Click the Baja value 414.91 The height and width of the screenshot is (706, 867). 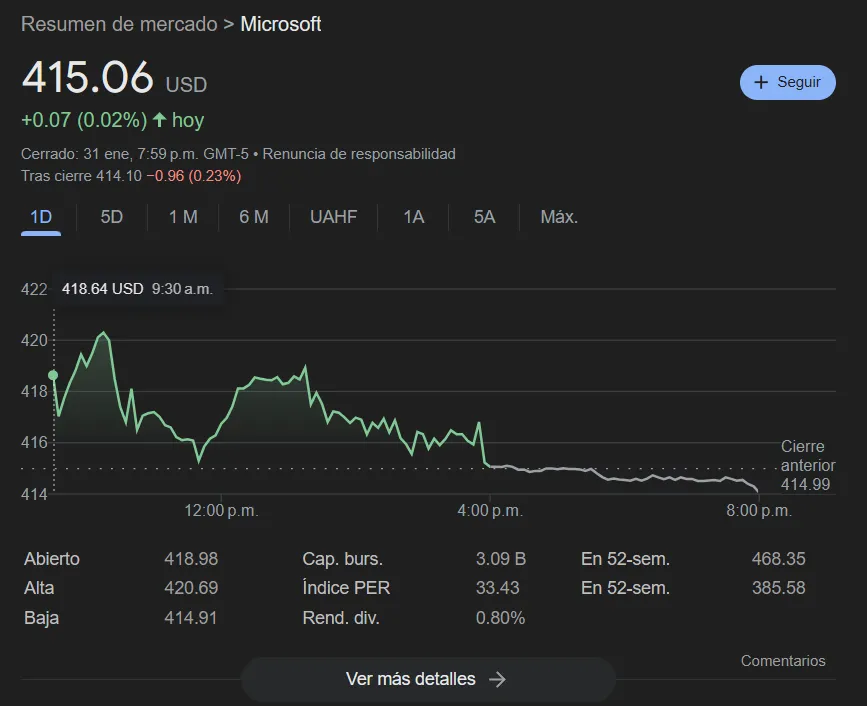pos(190,618)
